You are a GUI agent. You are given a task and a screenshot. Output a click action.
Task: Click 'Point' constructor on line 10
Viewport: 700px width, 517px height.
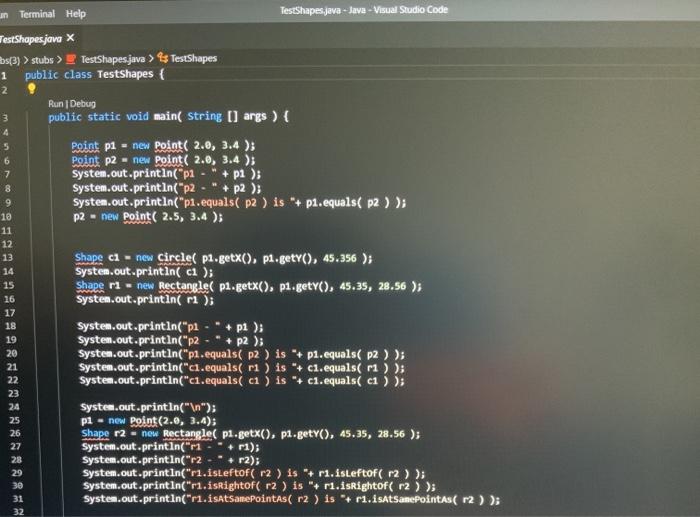pyautogui.click(x=137, y=217)
